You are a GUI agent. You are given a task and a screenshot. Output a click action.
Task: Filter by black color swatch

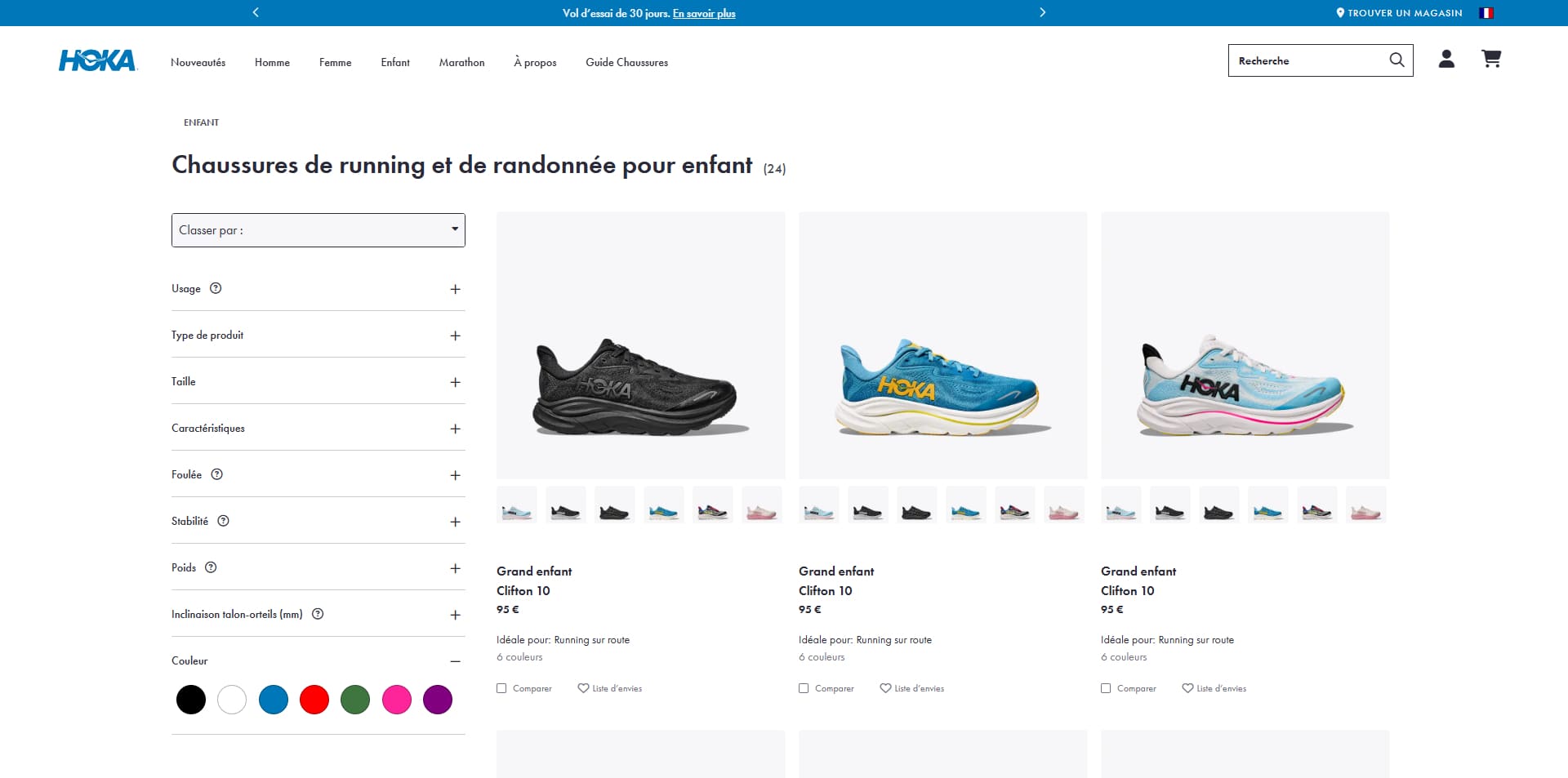point(191,700)
